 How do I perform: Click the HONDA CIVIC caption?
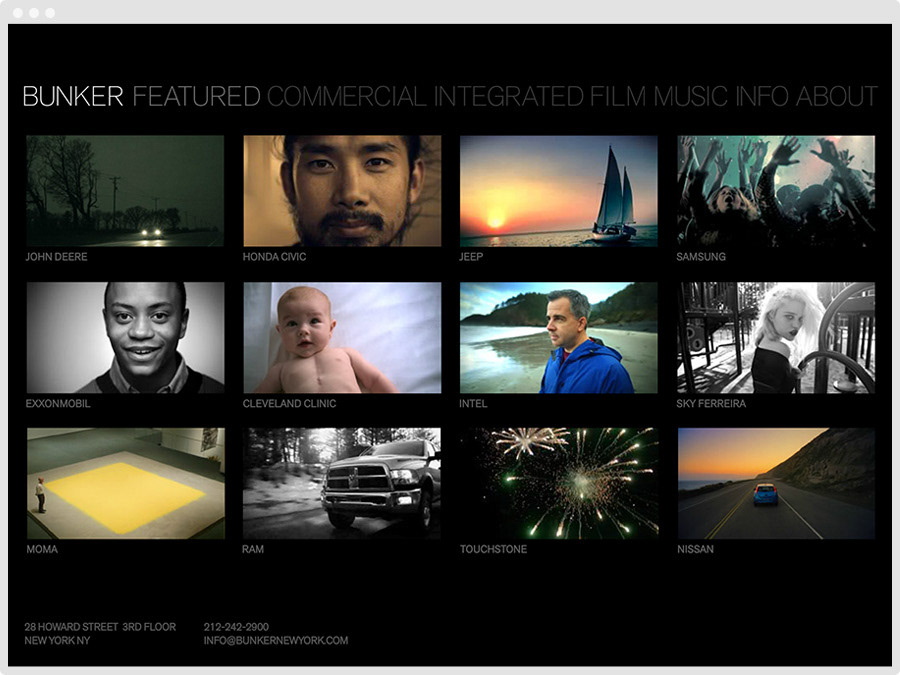tap(274, 257)
